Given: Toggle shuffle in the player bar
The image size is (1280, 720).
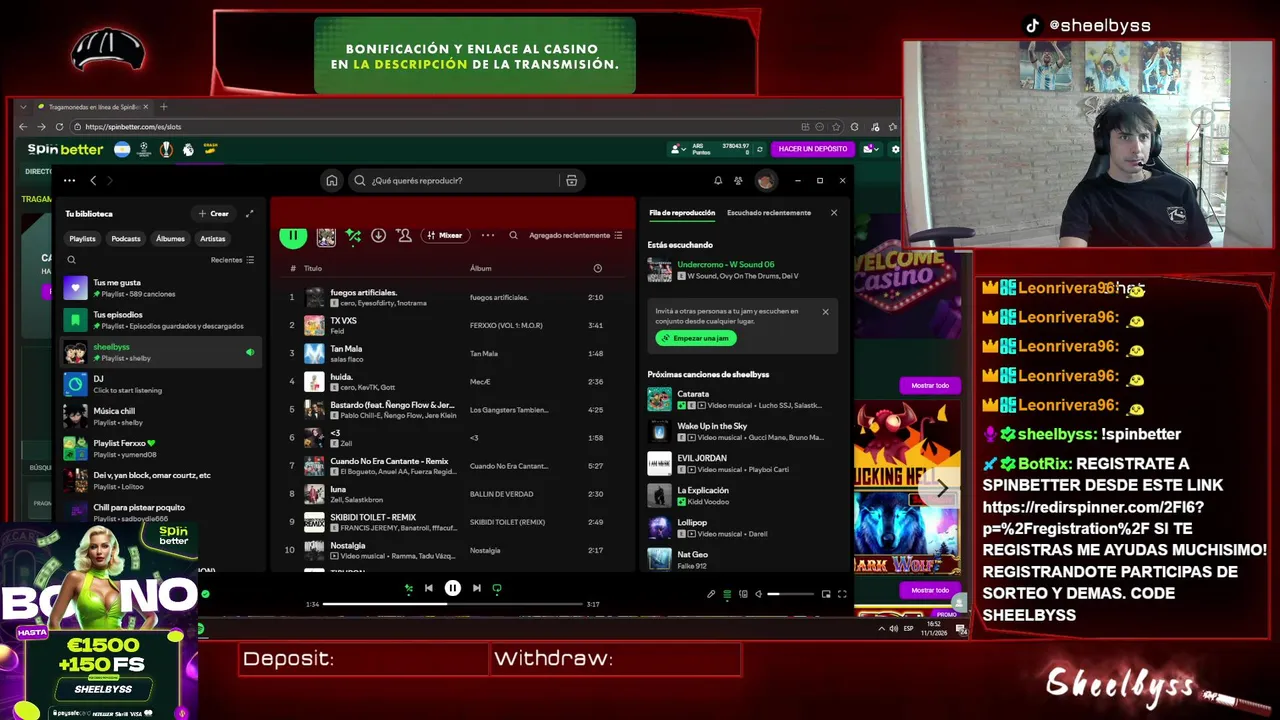Looking at the screenshot, I should (408, 589).
